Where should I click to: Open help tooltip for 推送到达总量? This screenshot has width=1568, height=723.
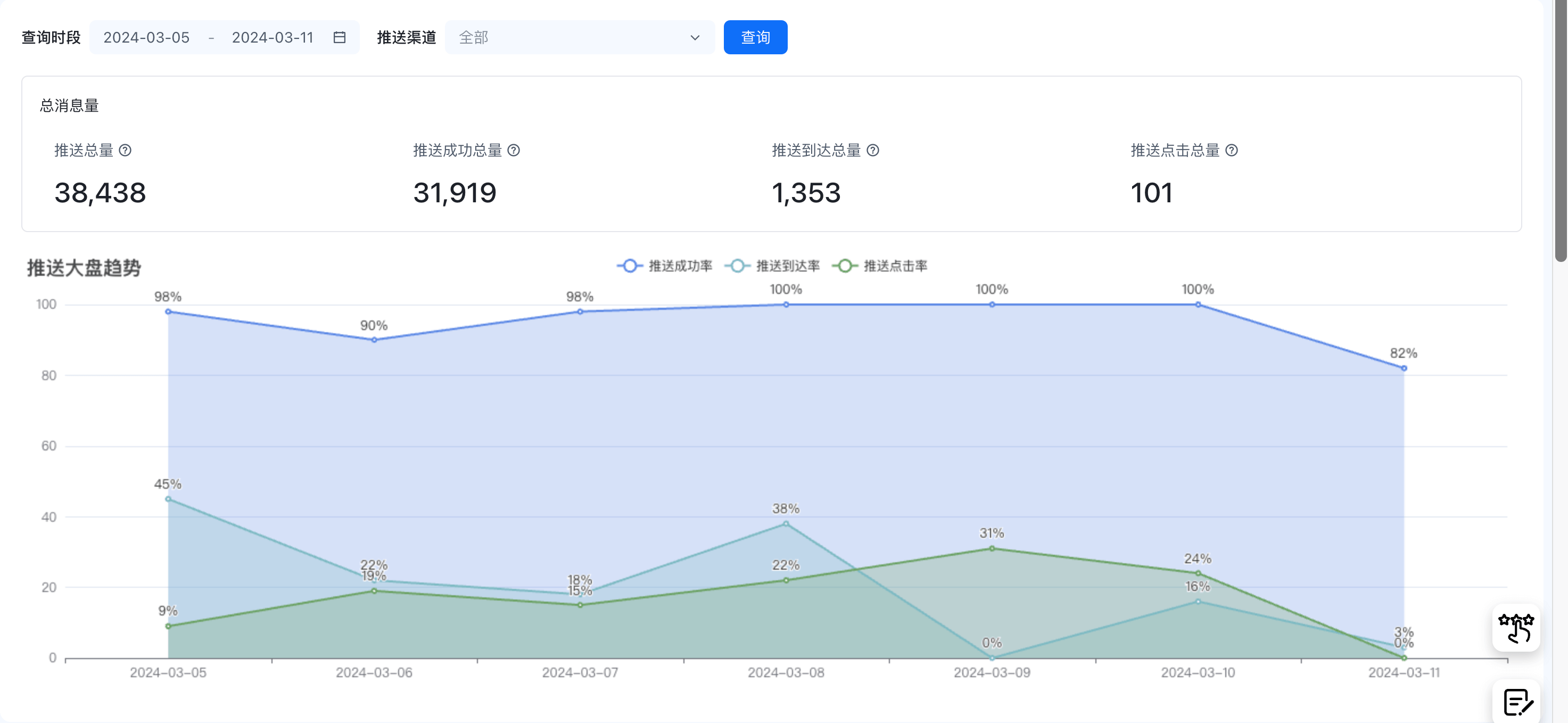click(x=873, y=151)
